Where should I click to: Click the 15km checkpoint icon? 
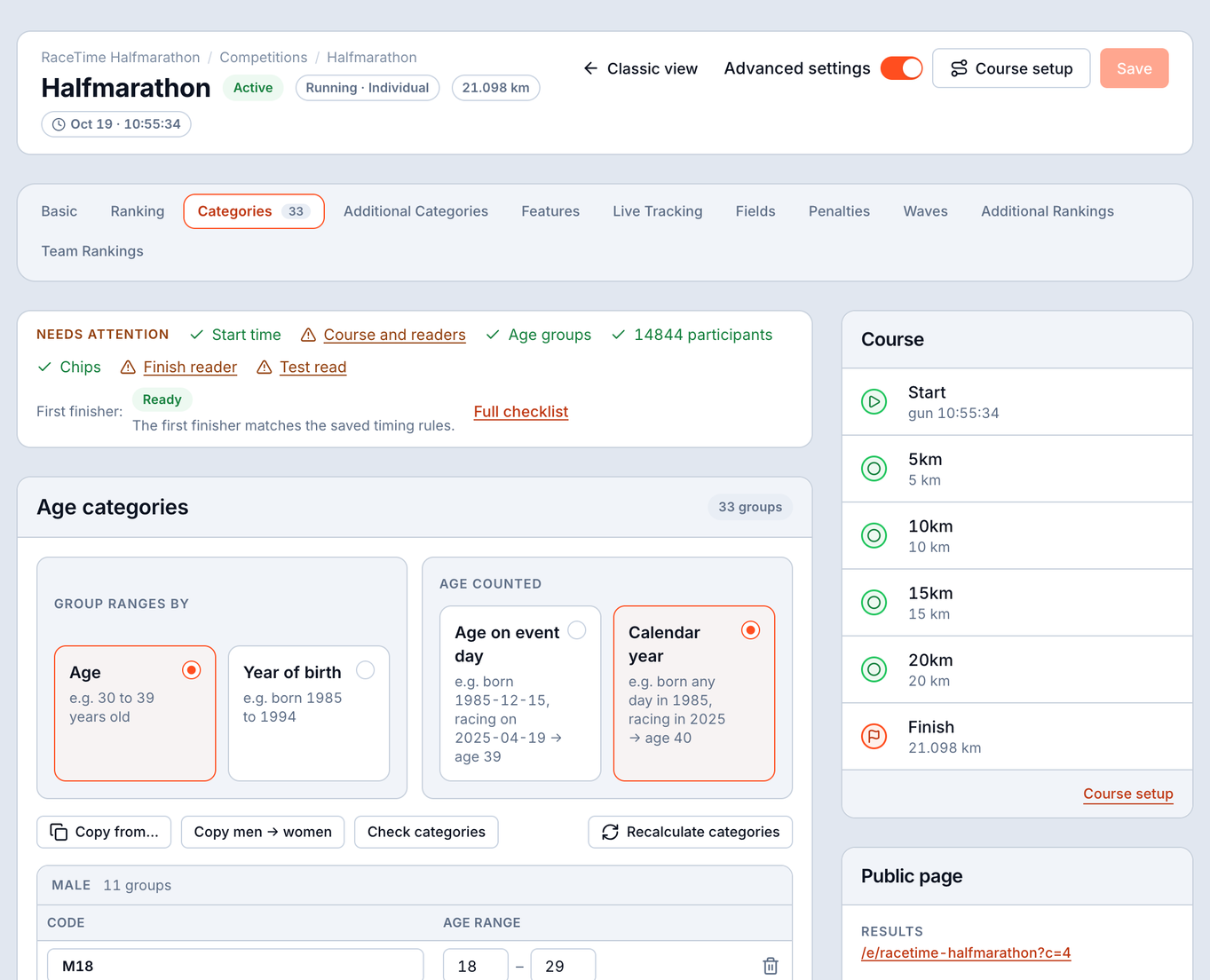coord(874,603)
